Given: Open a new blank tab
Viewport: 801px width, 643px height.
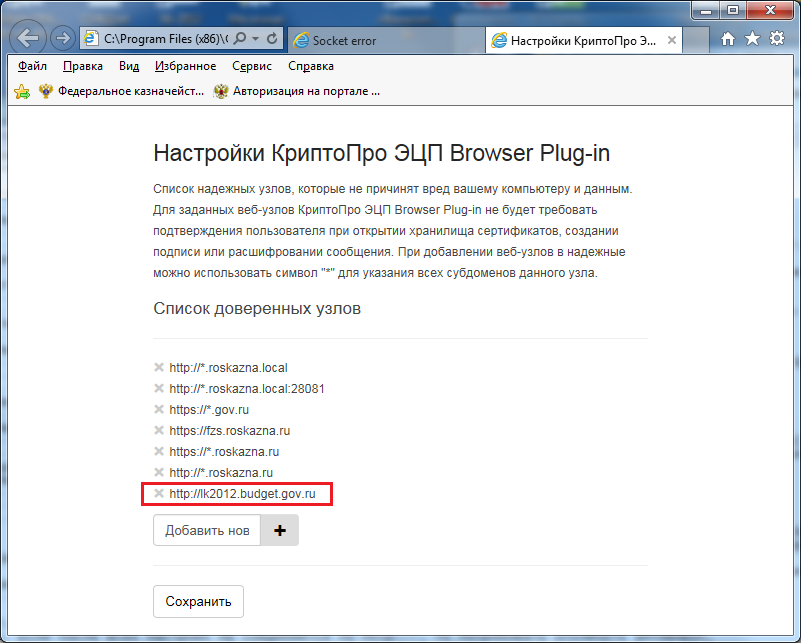Looking at the screenshot, I should click(x=696, y=40).
